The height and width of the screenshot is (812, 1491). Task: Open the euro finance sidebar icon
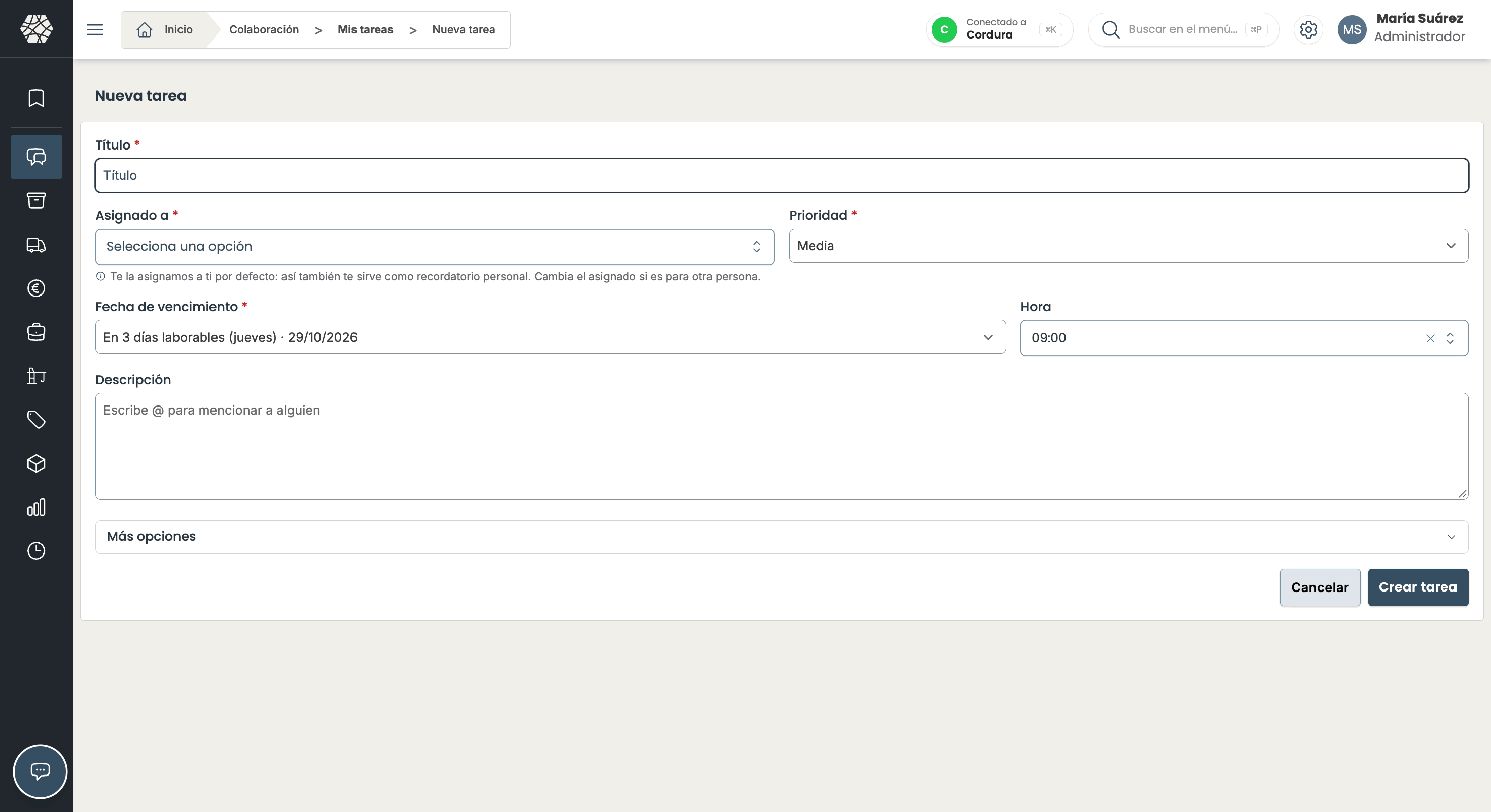coord(36,288)
